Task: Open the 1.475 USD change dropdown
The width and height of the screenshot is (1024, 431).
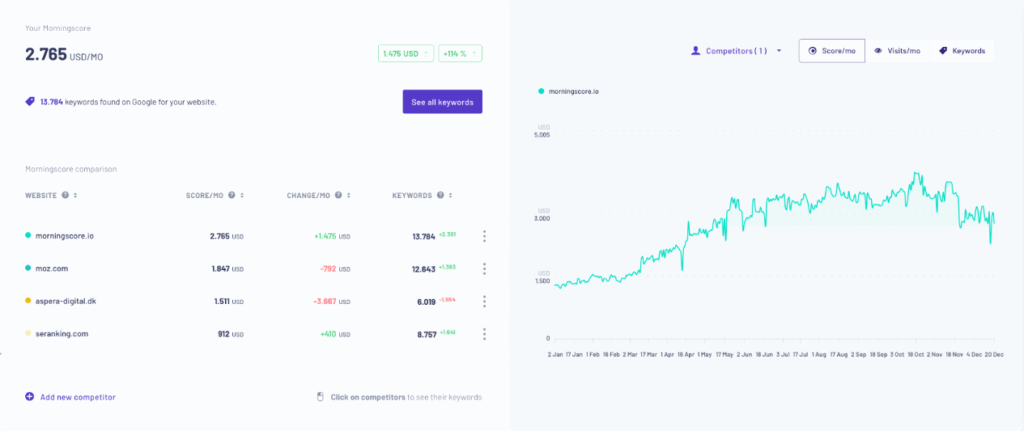Action: [405, 53]
